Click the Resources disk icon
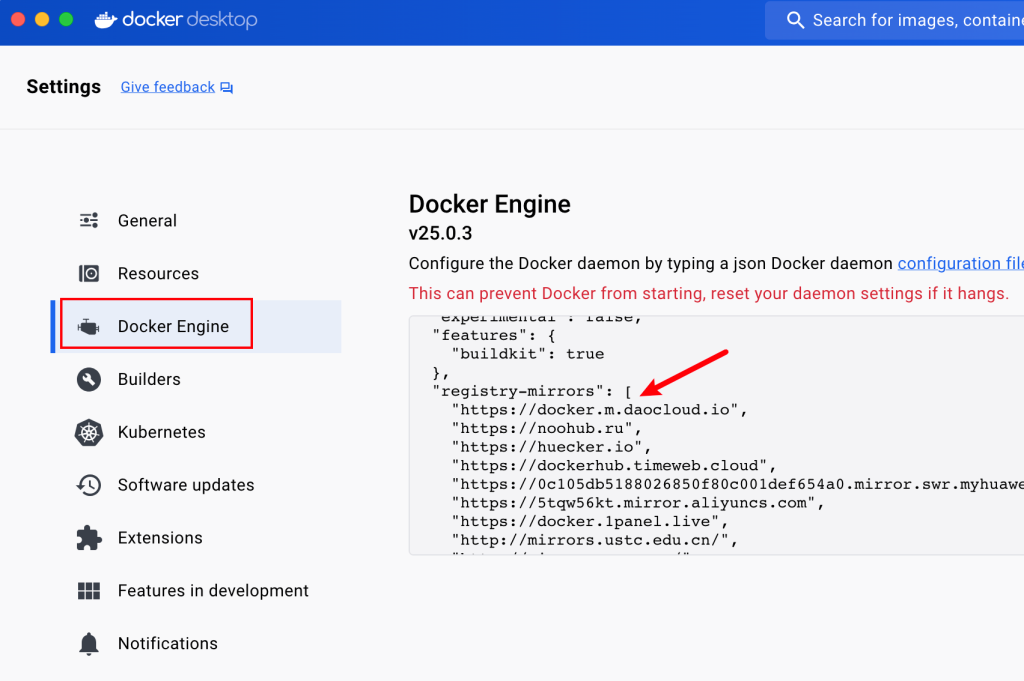Viewport: 1024px width, 681px height. (x=89, y=274)
